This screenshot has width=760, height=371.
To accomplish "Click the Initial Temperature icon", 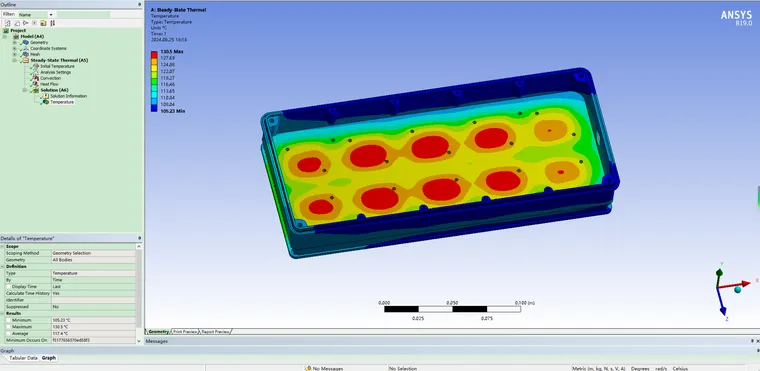I will pos(35,66).
